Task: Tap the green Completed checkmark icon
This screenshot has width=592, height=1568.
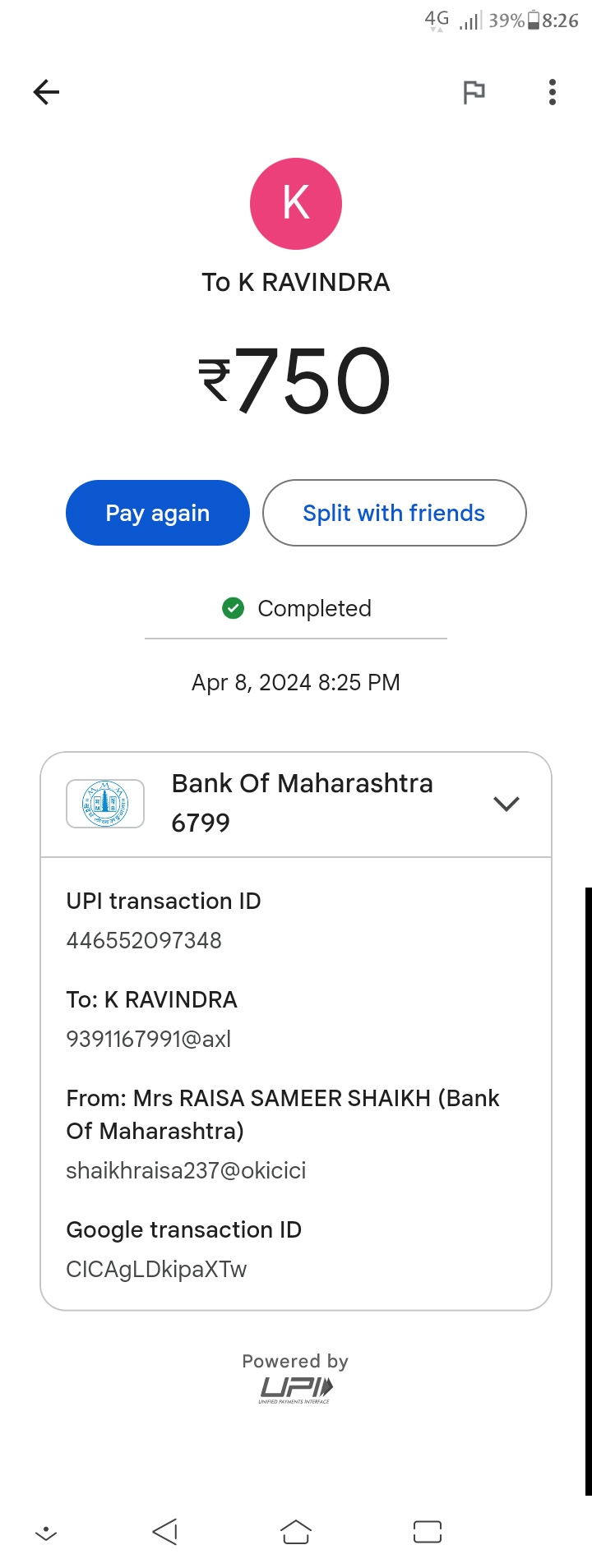Action: pyautogui.click(x=234, y=608)
